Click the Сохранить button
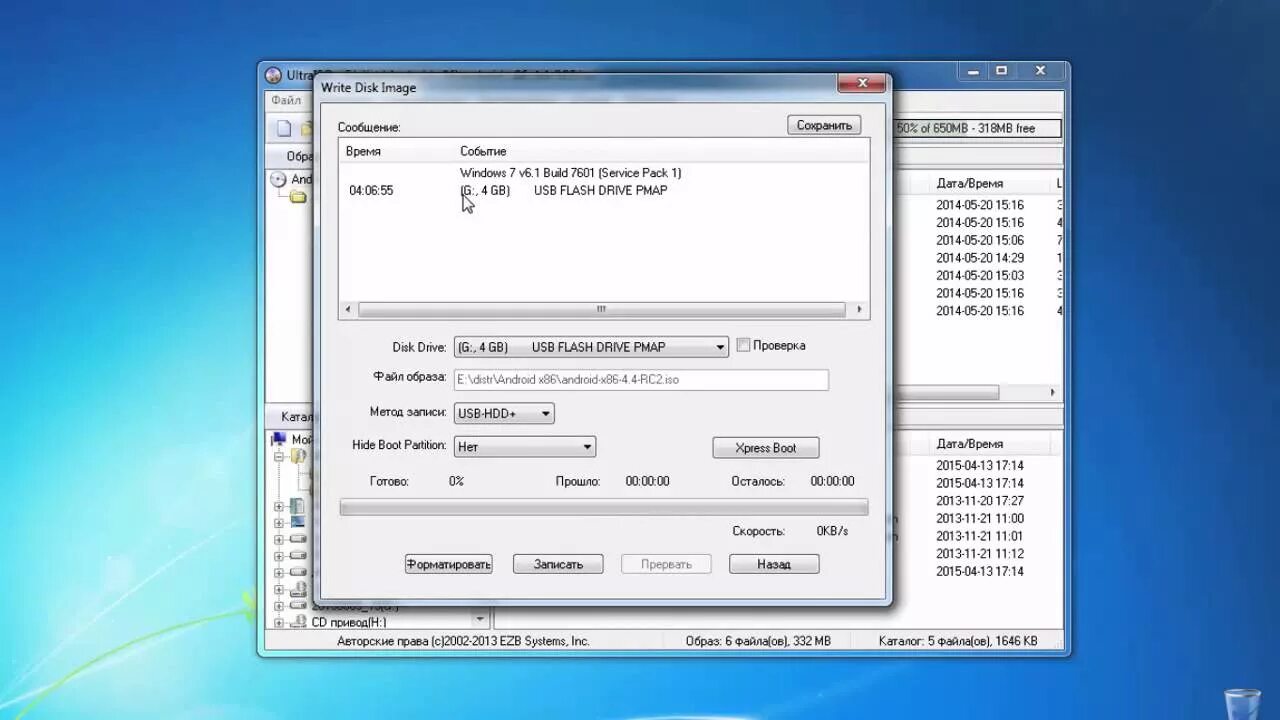 [824, 125]
